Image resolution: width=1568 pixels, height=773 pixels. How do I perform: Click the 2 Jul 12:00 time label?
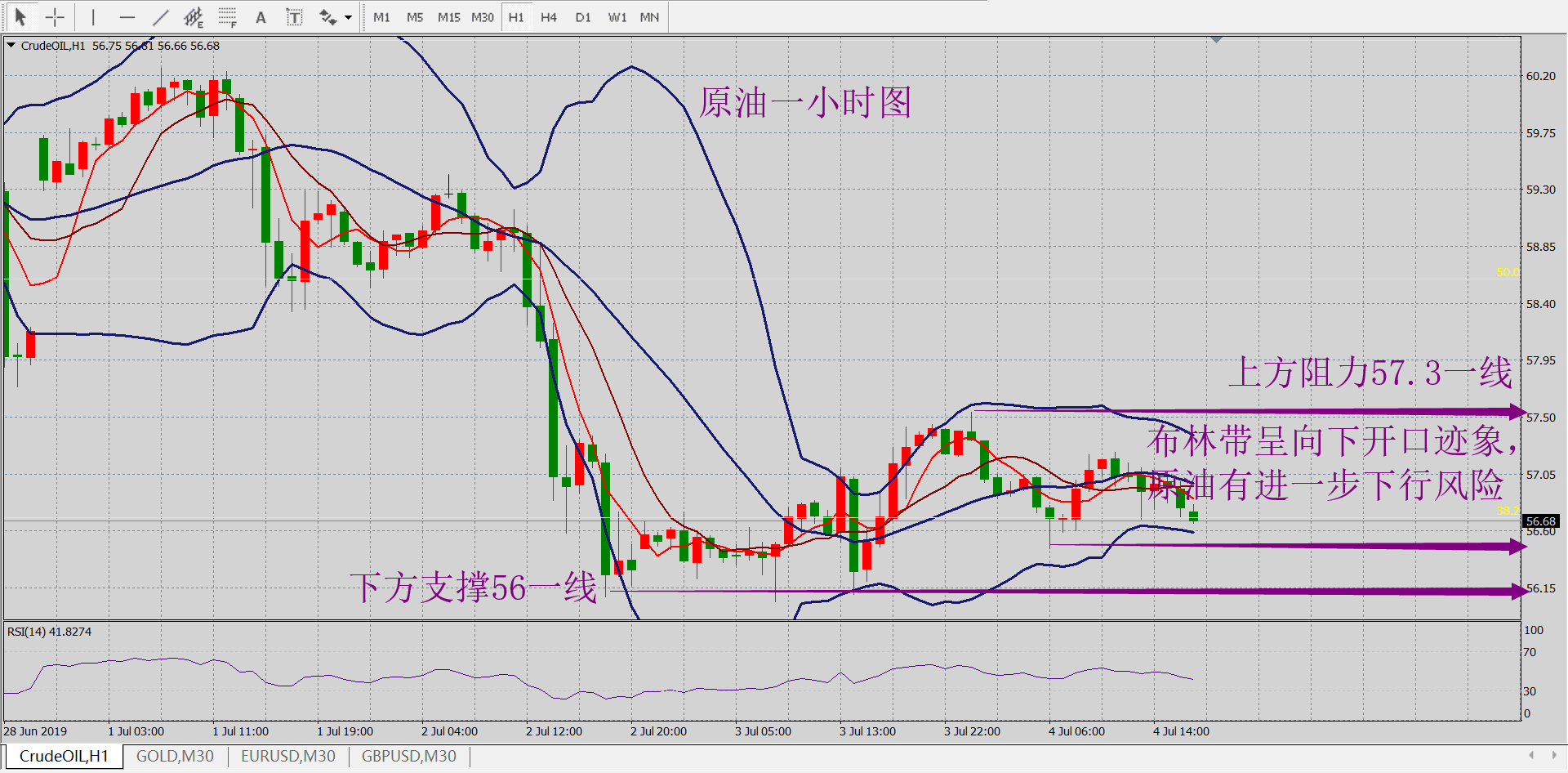554,731
